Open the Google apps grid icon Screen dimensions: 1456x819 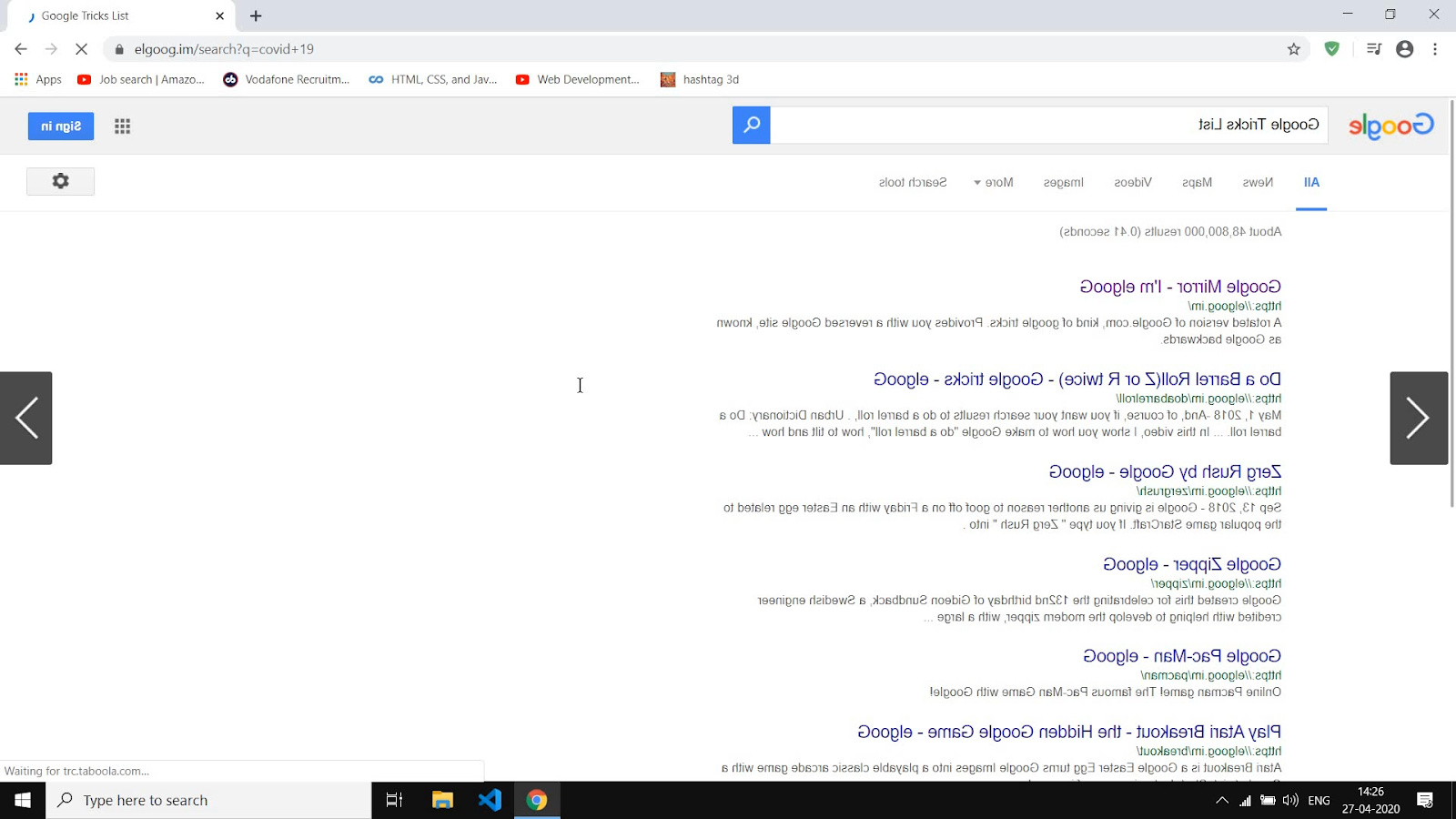(122, 126)
